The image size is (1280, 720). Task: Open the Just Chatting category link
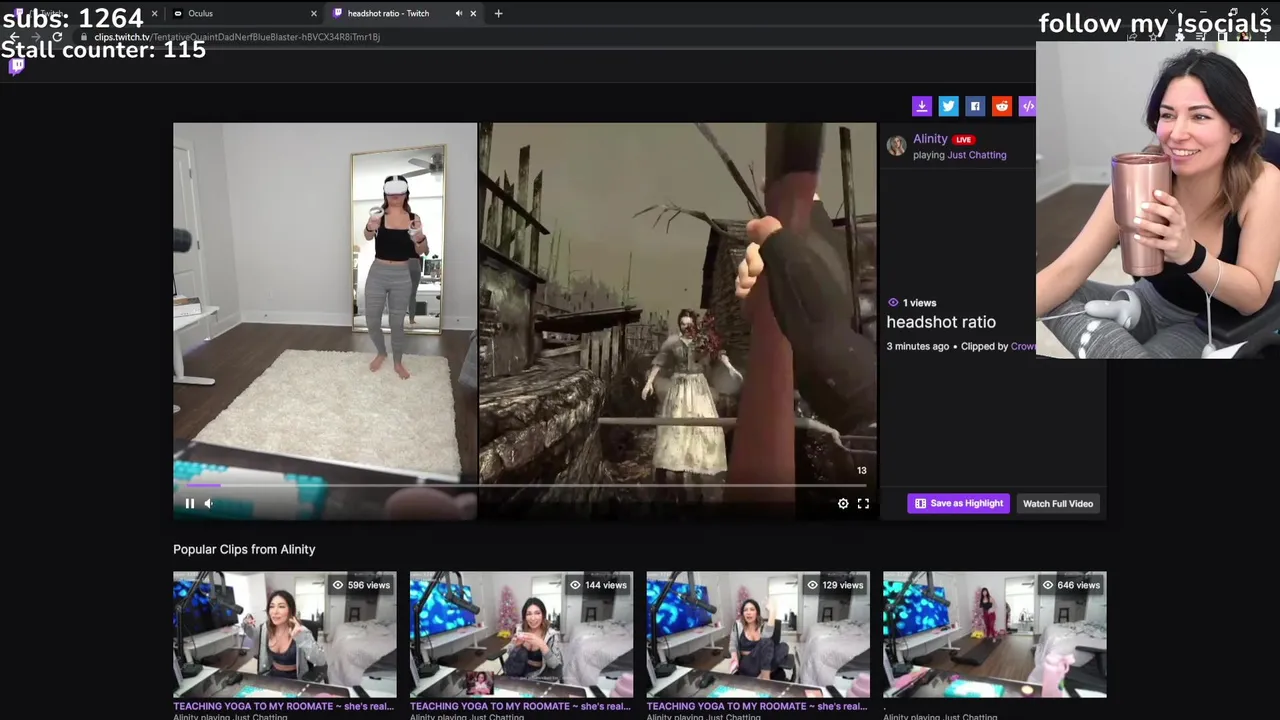click(x=977, y=155)
